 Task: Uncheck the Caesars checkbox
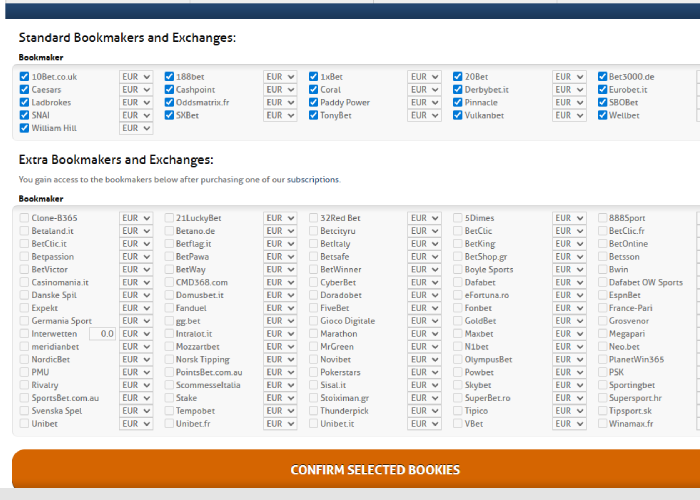pos(24,90)
